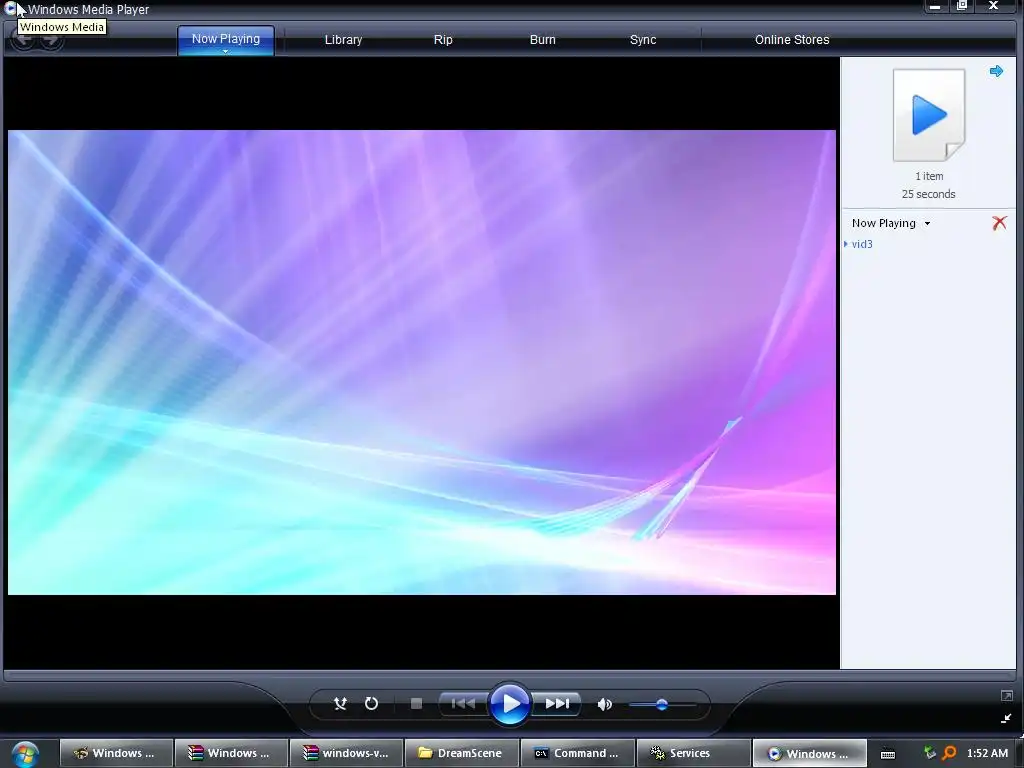1024x768 pixels.
Task: Open the first Windows... taskbar button
Action: 116,753
